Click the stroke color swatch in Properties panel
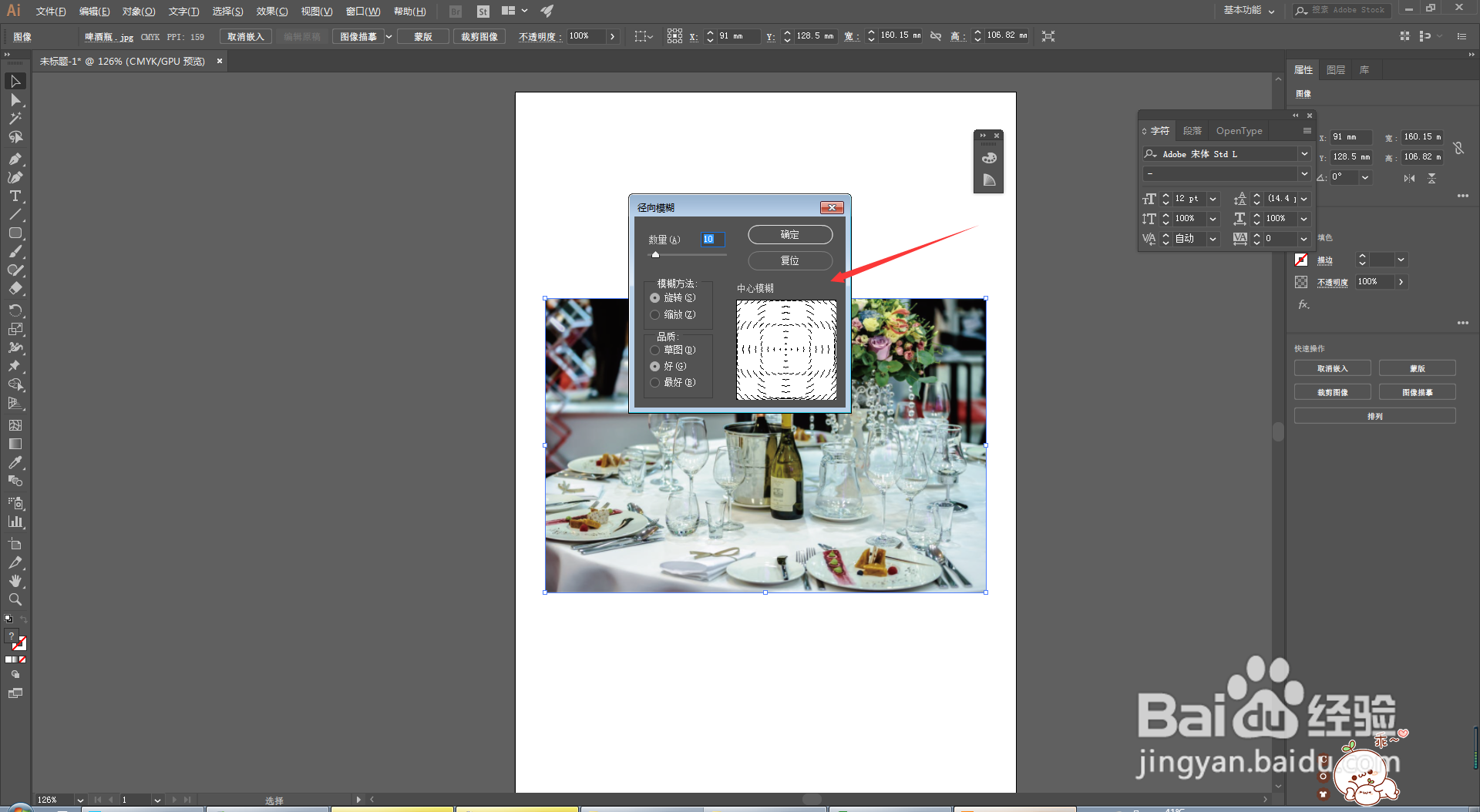 pos(1301,260)
